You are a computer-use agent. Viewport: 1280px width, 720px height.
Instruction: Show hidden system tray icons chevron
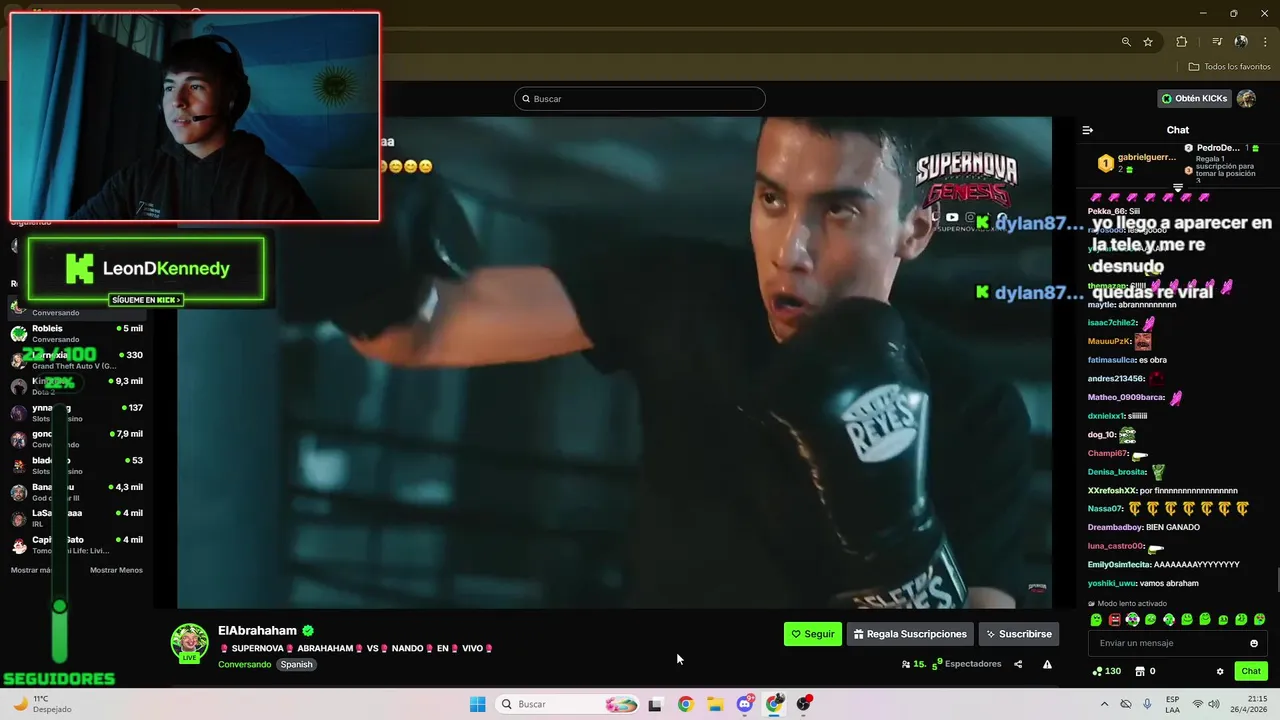pos(1104,704)
